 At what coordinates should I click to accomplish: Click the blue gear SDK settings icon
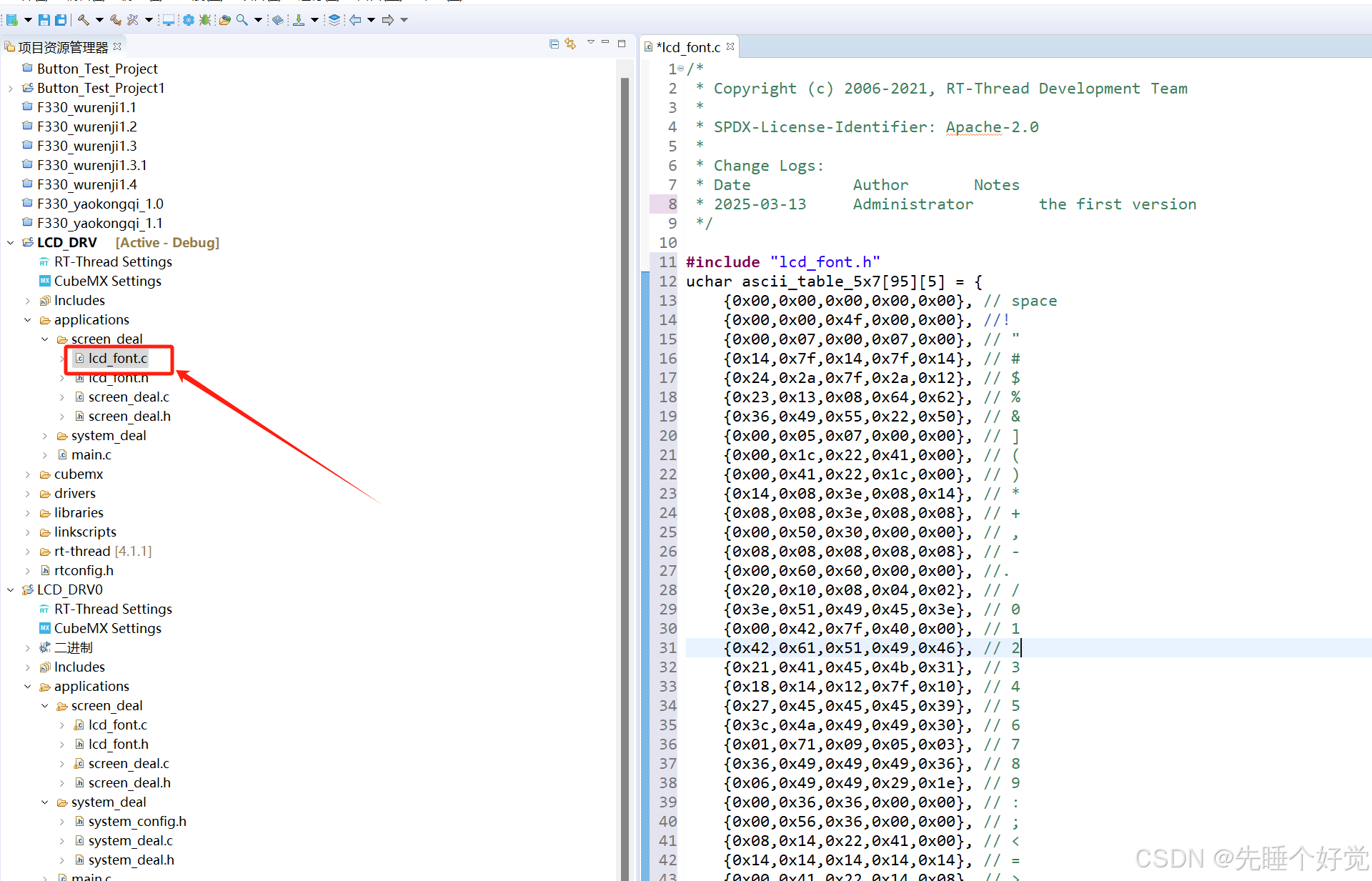click(x=189, y=20)
